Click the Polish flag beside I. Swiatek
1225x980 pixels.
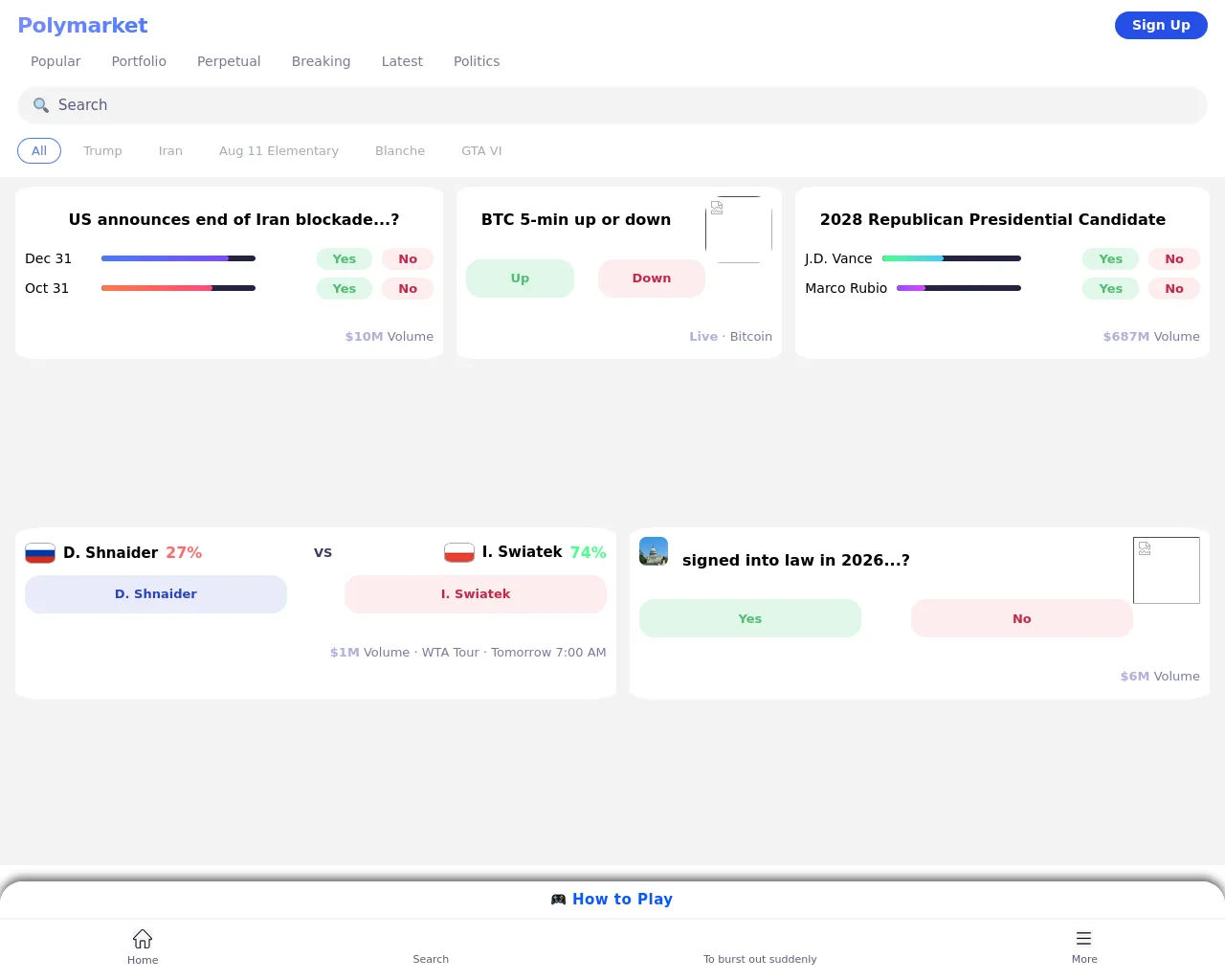459,553
